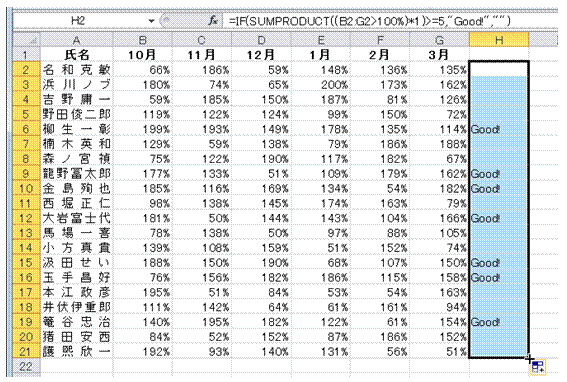
Task: Select the Good! cell in row 6
Action: coord(499,129)
